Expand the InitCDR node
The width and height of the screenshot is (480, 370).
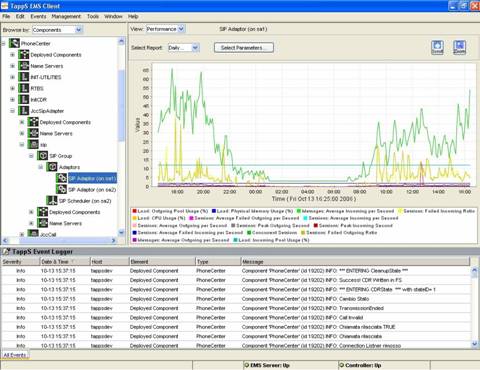pos(12,100)
